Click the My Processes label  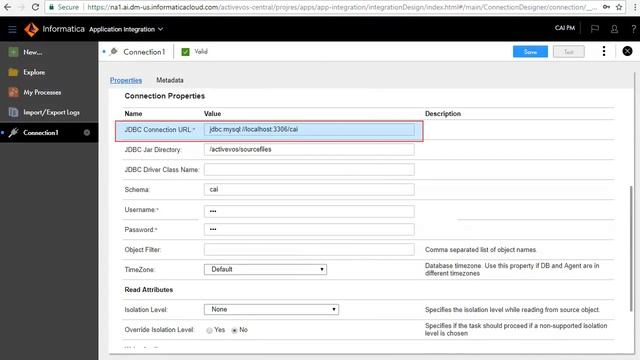click(42, 92)
